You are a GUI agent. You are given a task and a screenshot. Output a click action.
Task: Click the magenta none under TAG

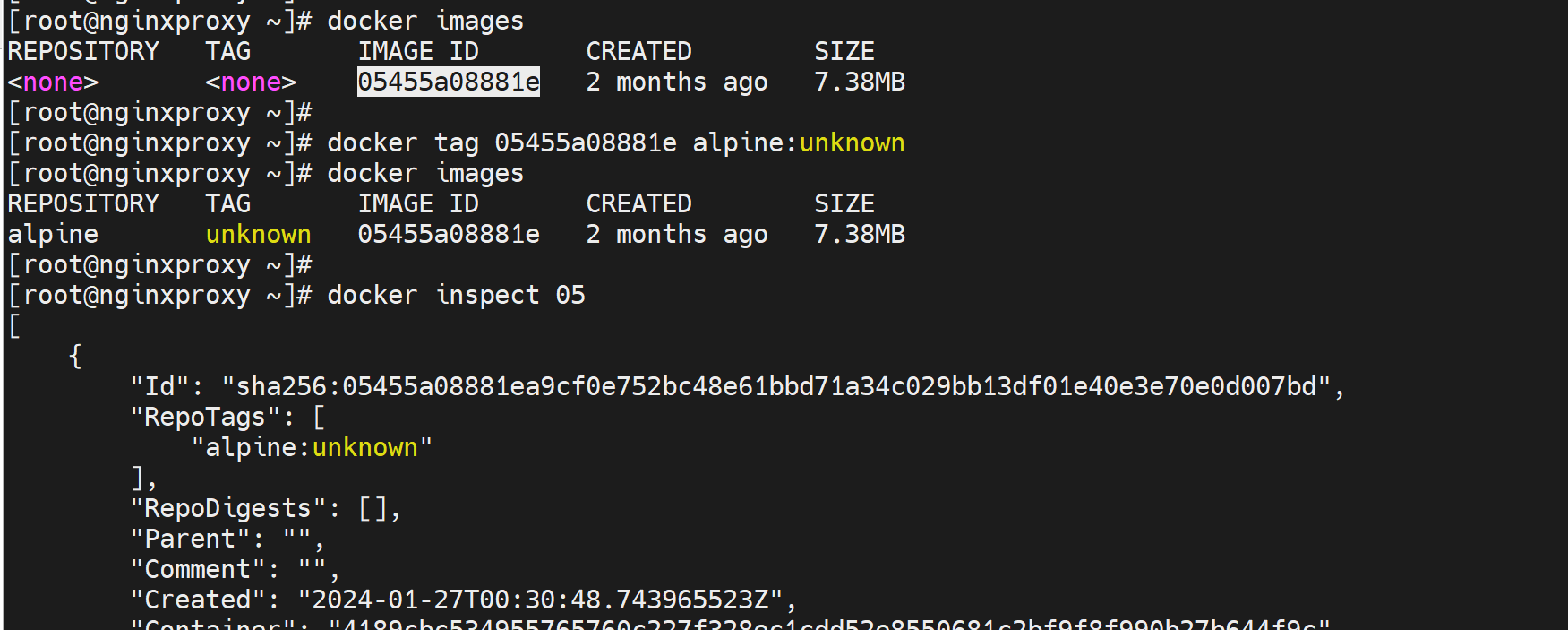[x=251, y=82]
